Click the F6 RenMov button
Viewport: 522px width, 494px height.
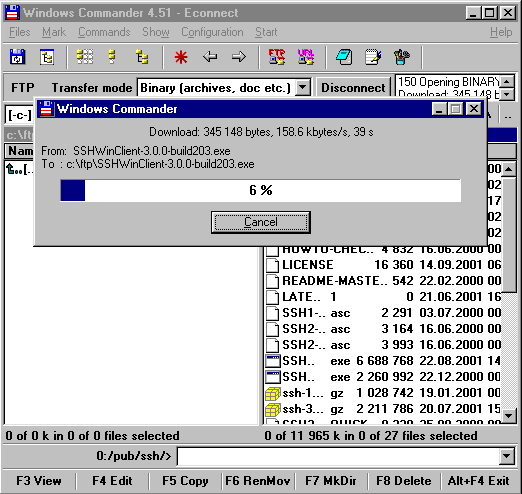[258, 481]
